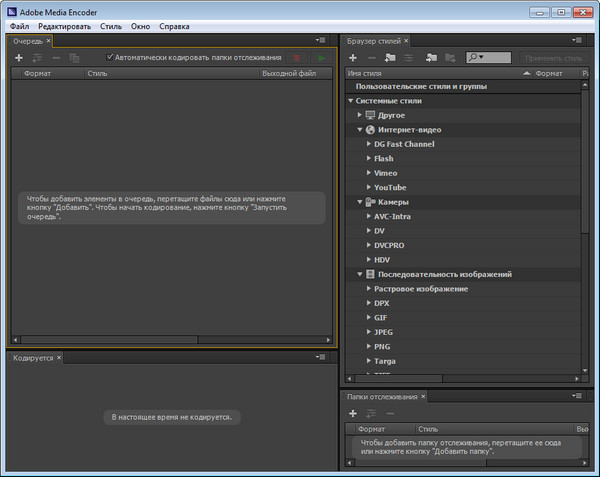The image size is (600, 477).
Task: Select the Vimeo preset group row
Action: tap(385, 173)
